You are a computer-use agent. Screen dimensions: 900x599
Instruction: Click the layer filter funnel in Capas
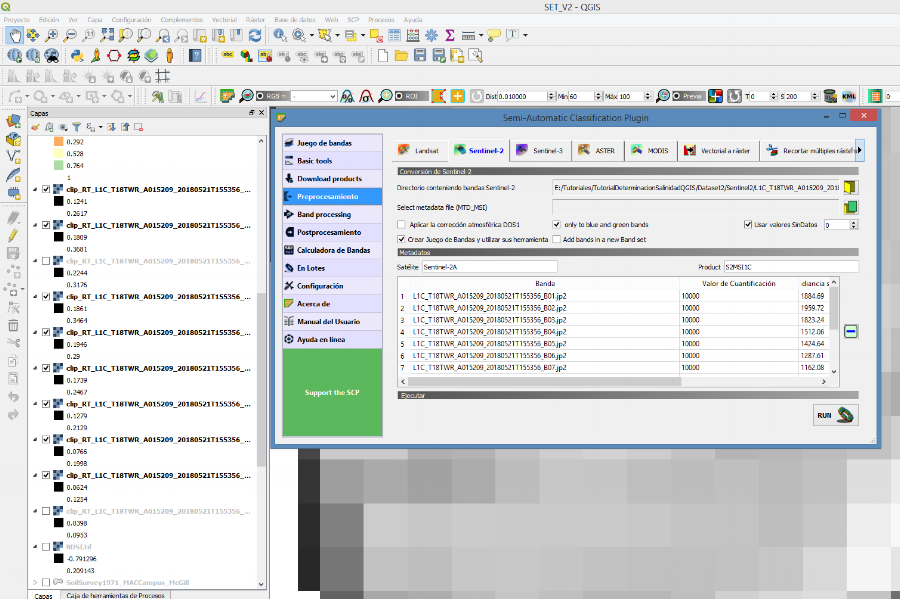(76, 127)
